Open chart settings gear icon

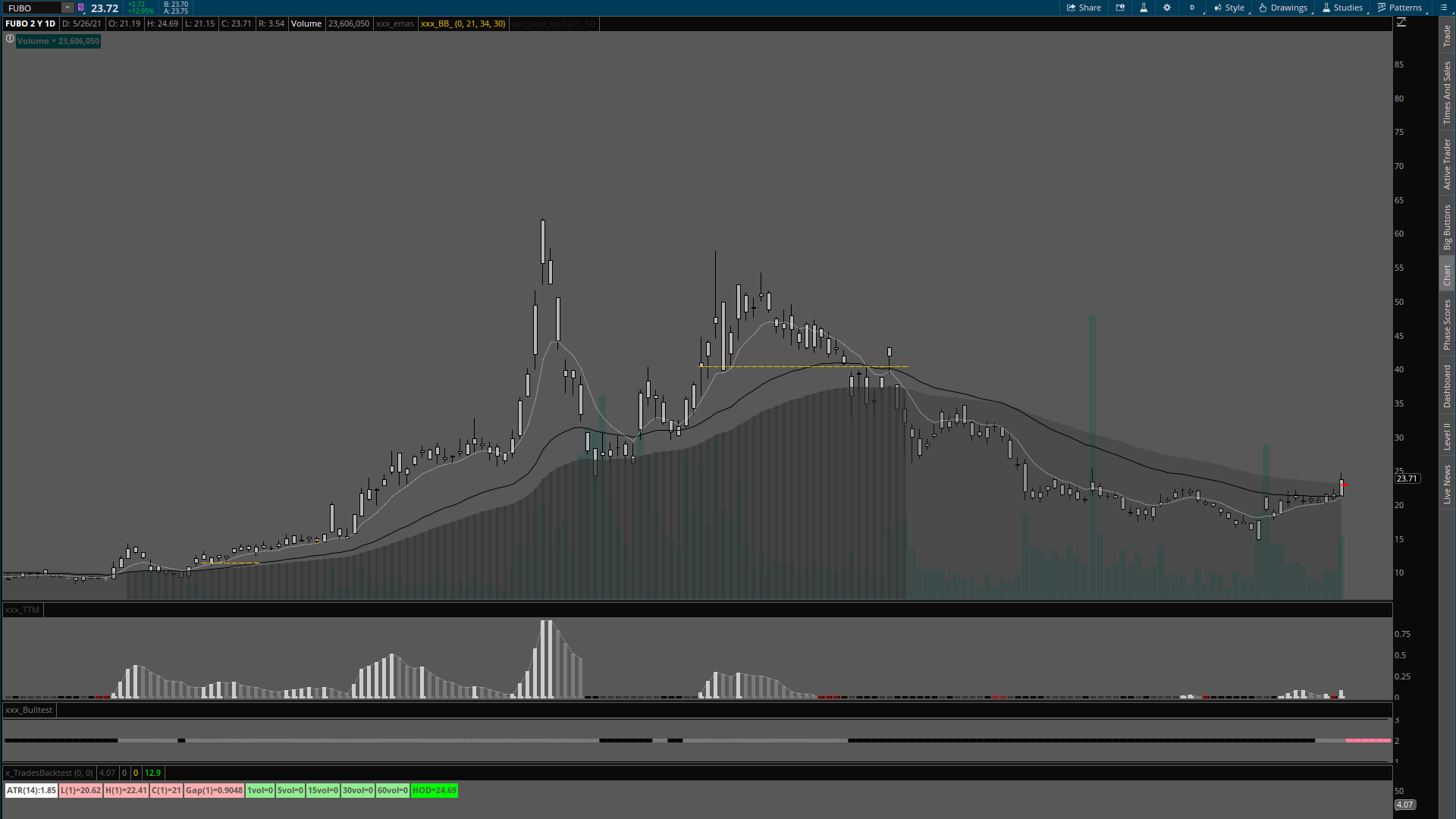point(1167,8)
